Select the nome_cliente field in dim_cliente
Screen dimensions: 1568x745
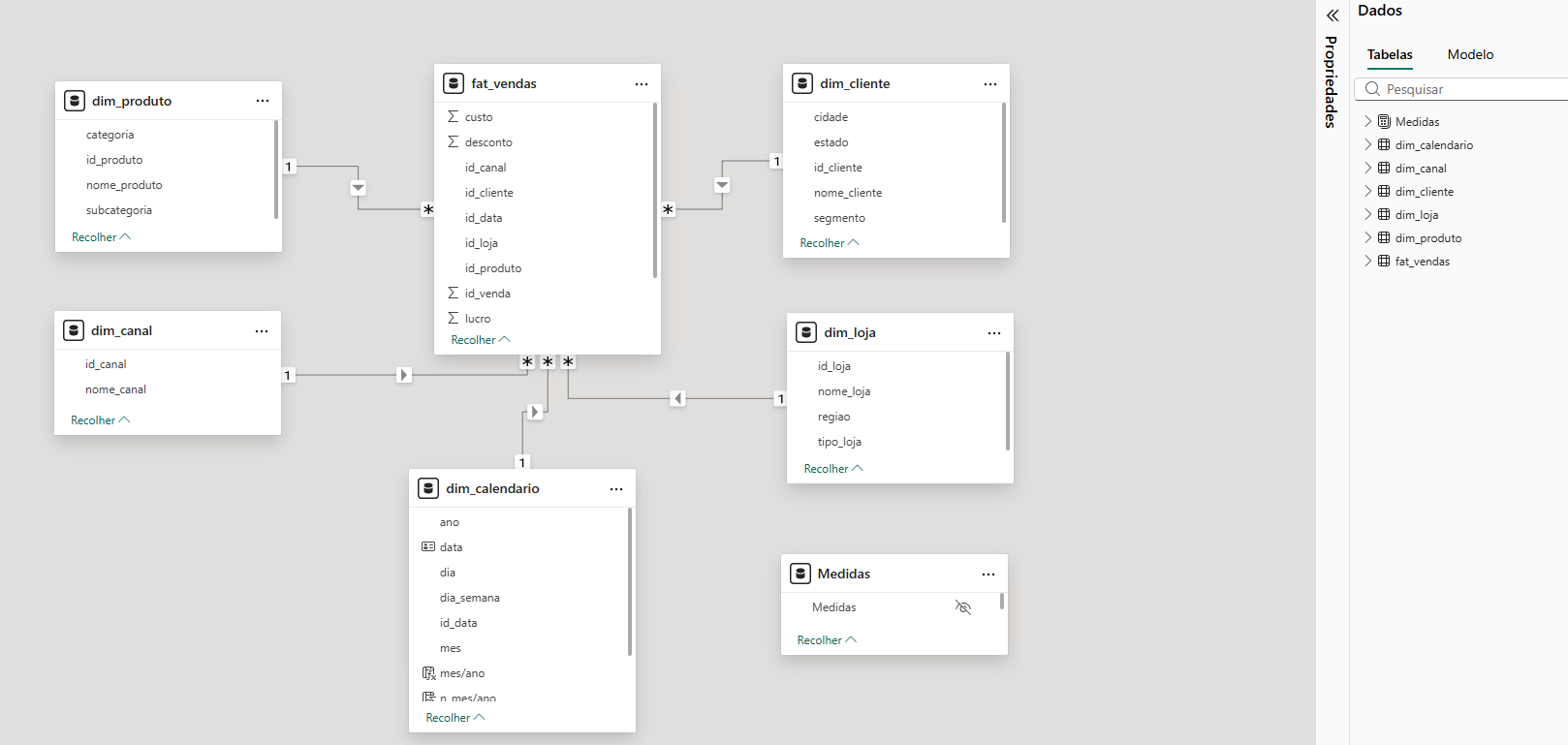[848, 193]
